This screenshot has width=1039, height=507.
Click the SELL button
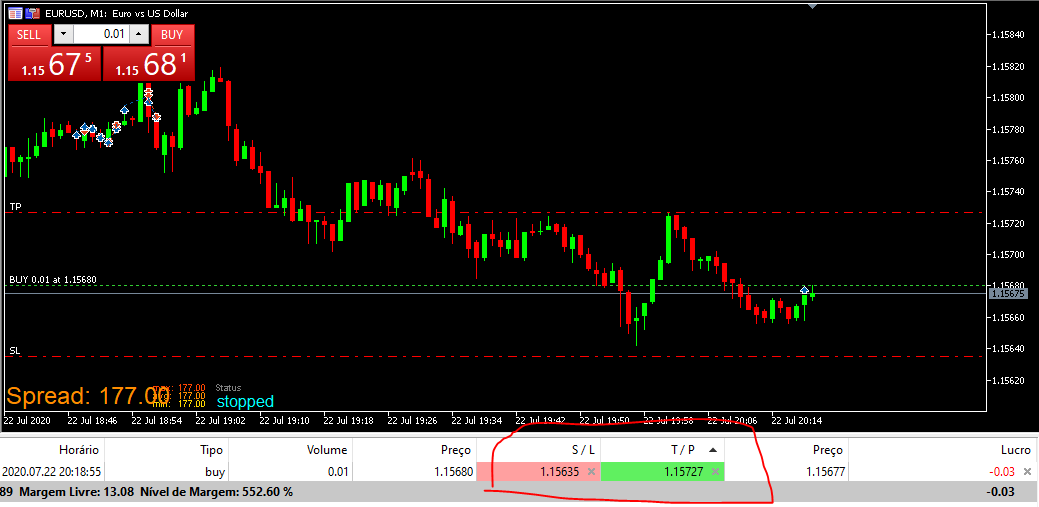coord(28,35)
